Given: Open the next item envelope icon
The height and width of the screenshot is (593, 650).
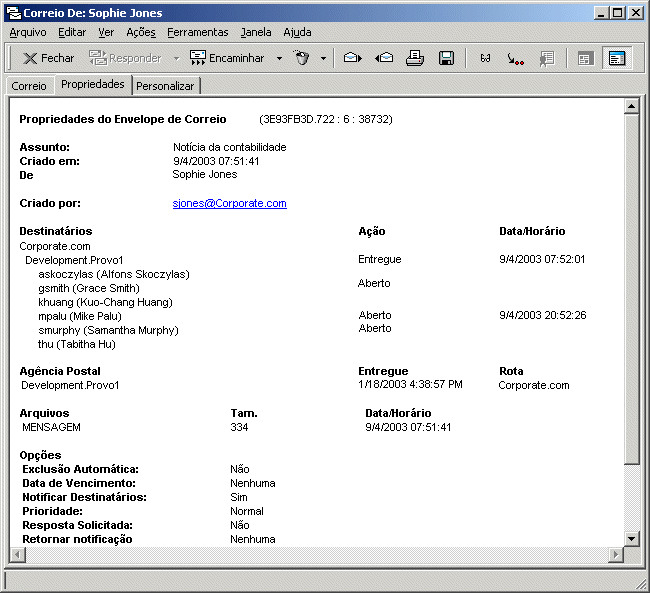Looking at the screenshot, I should tap(352, 58).
